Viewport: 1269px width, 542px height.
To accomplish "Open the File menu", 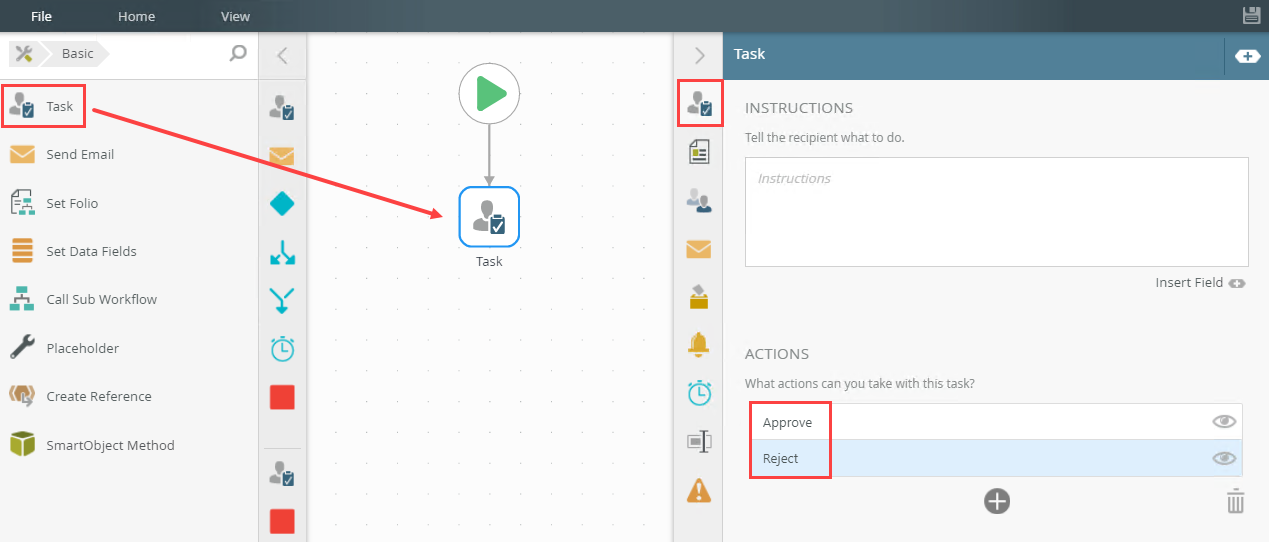I will (x=41, y=16).
